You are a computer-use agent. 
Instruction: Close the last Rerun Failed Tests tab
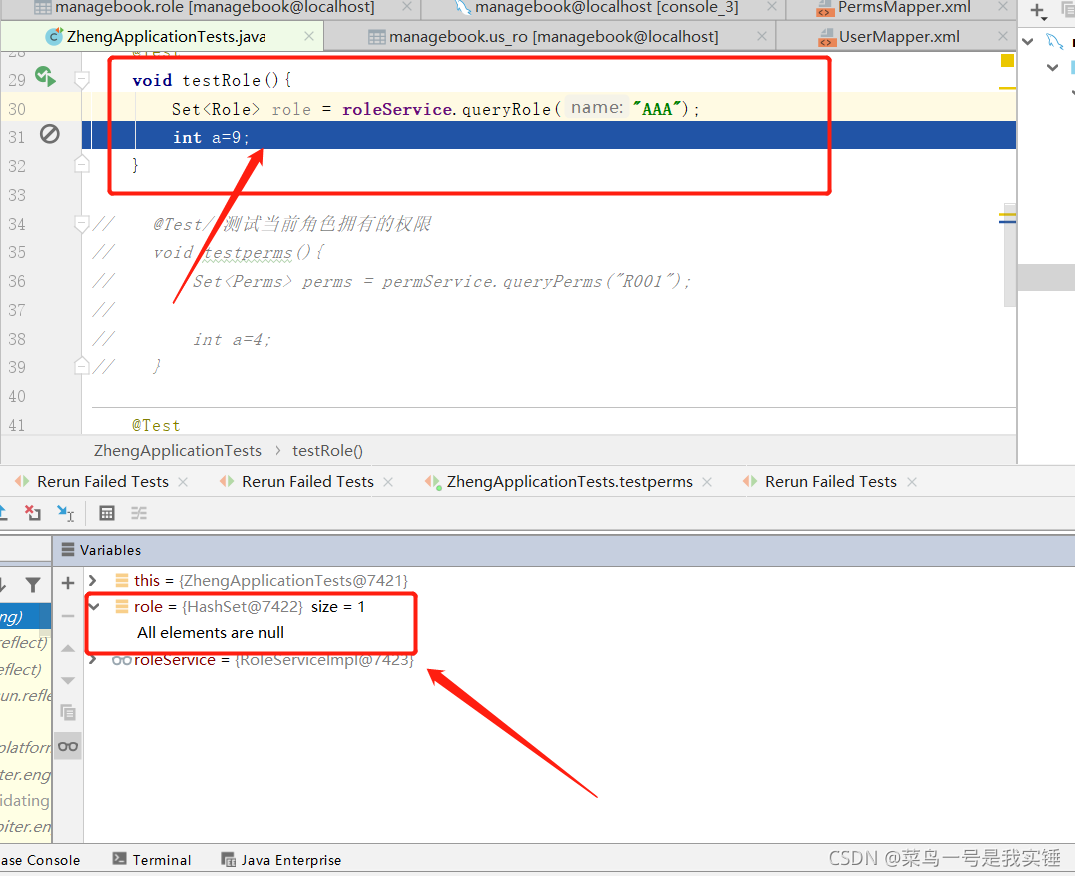tap(912, 482)
